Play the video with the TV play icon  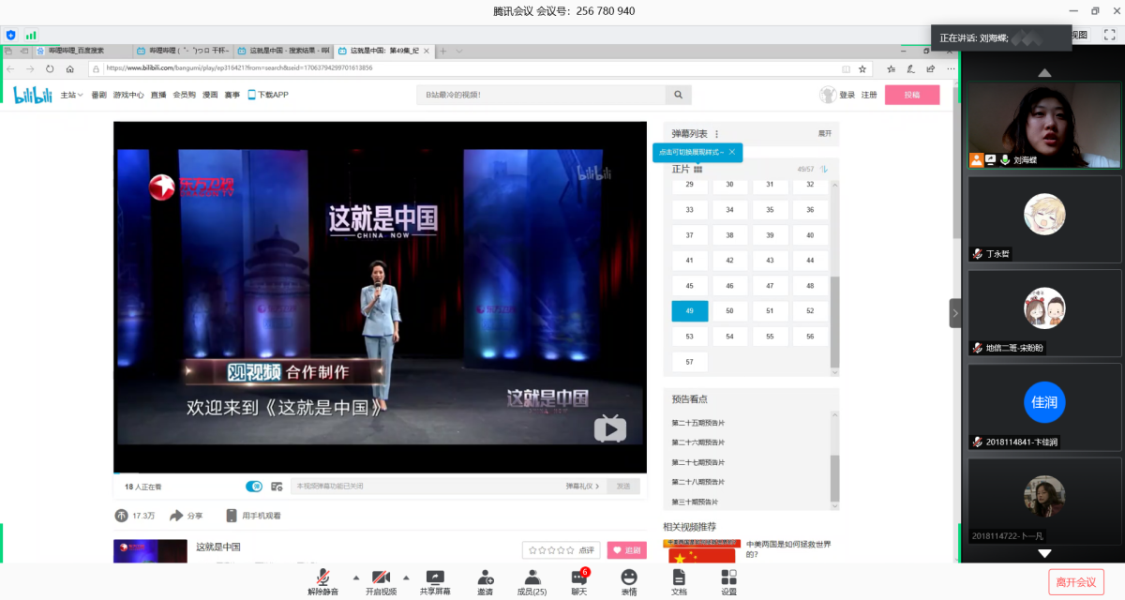(610, 428)
